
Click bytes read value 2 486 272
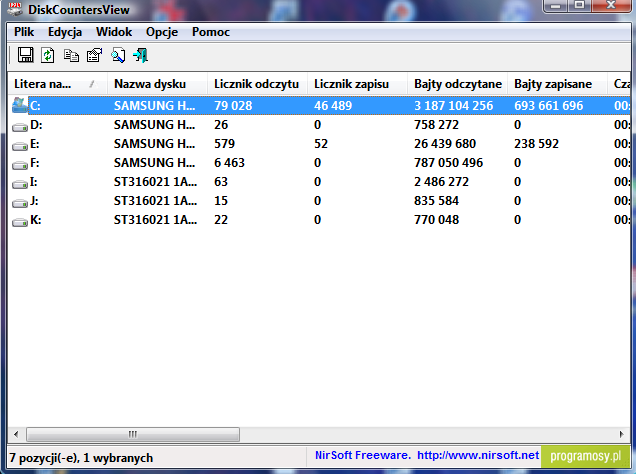coord(441,182)
